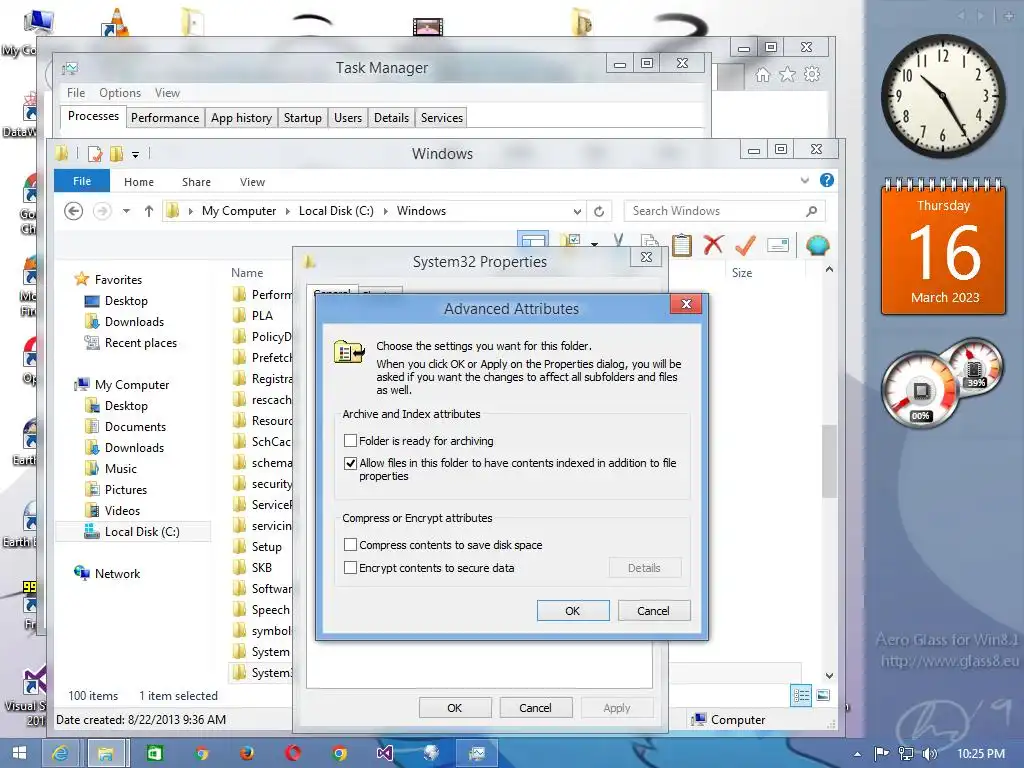Viewport: 1024px width, 768px height.
Task: Uncheck Allow files to have contents indexed
Action: (351, 463)
